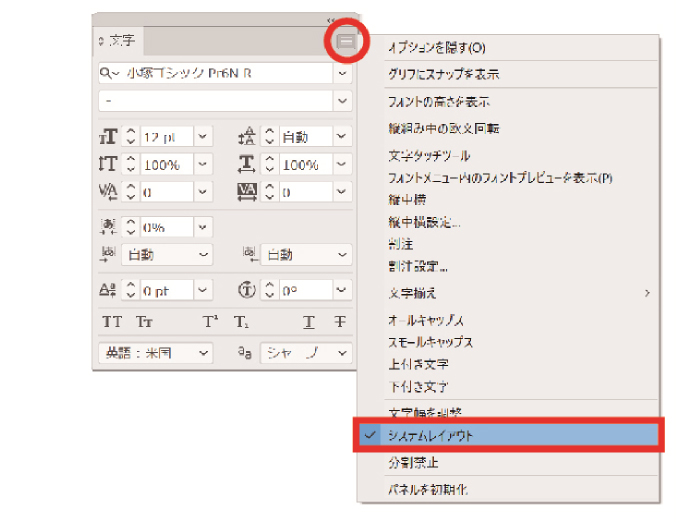Screen dimensions: 690x522
Task: Open the character rotation 0° dropdown
Action: 341,290
